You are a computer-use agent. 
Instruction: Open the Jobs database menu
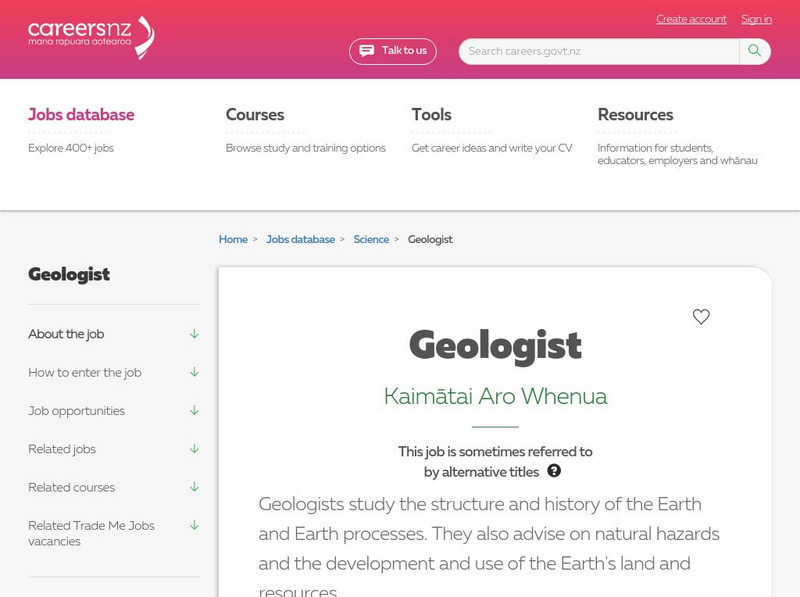(81, 115)
